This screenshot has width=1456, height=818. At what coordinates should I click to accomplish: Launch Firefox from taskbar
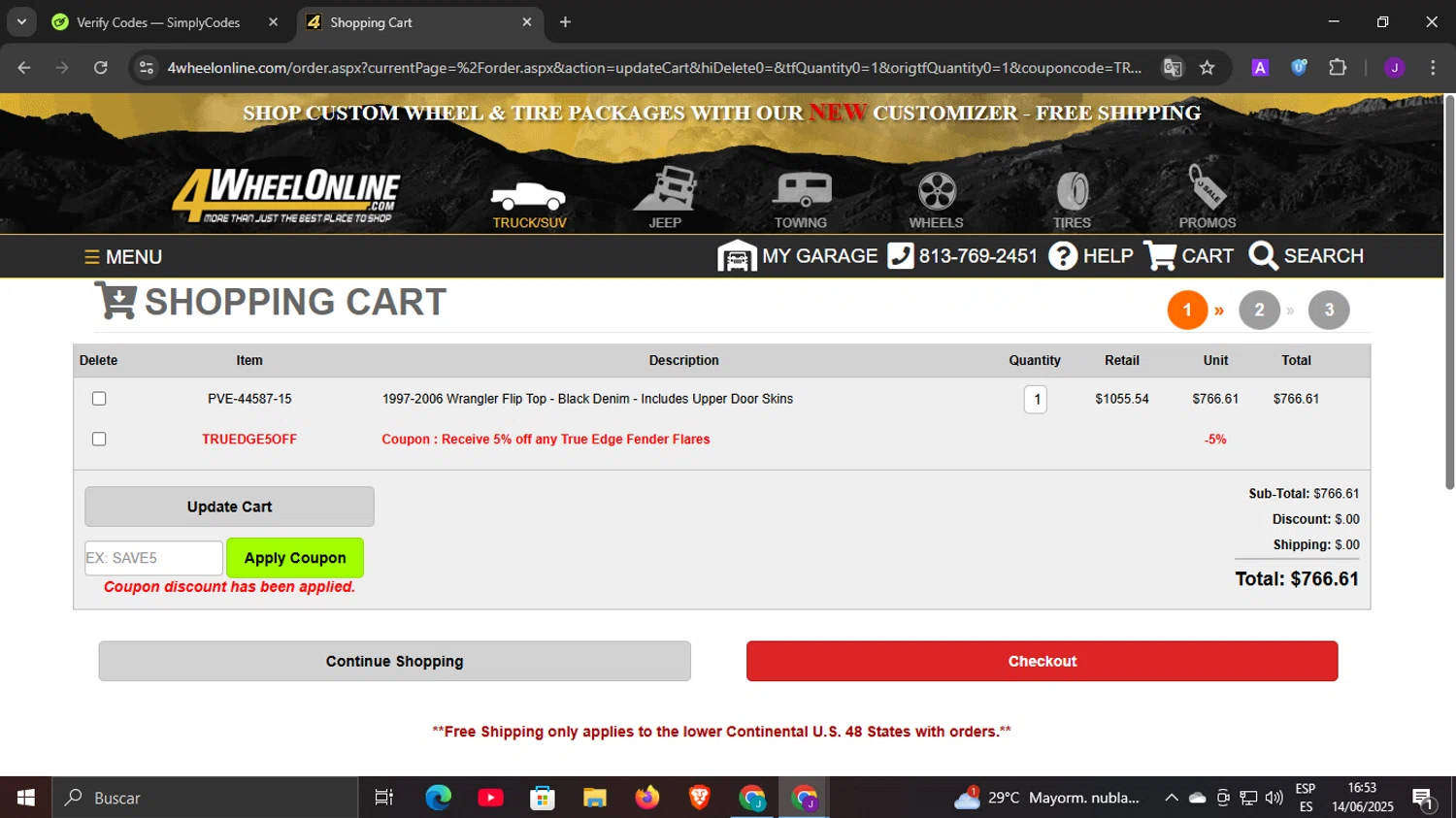(647, 798)
